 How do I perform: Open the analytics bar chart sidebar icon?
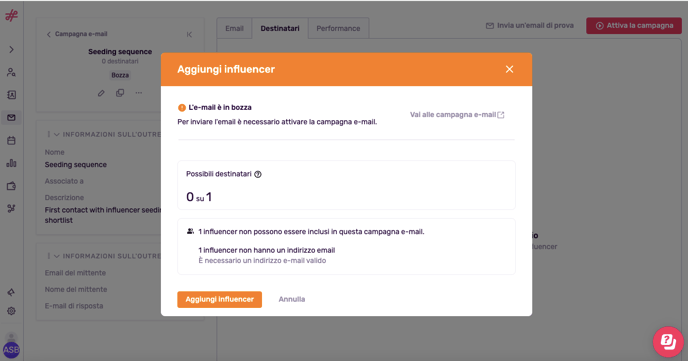tap(11, 163)
